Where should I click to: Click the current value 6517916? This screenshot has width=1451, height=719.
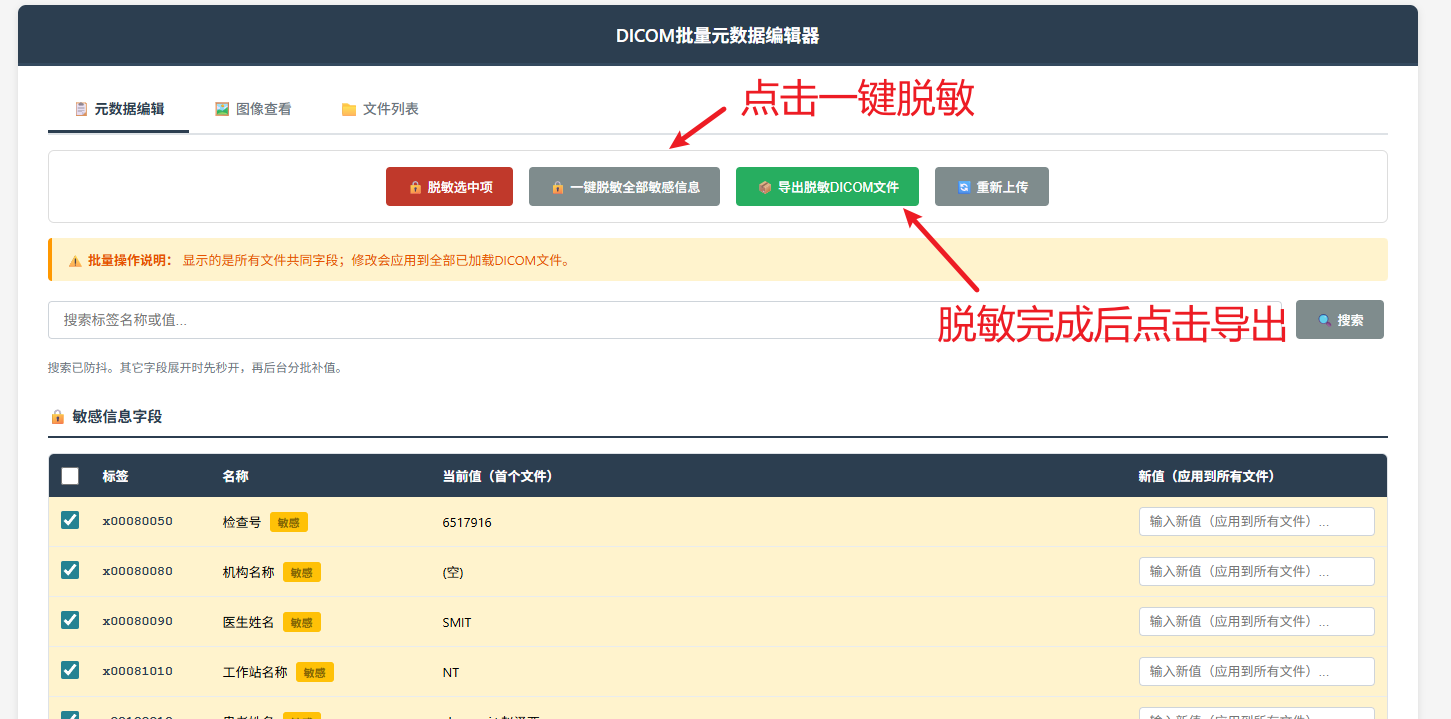pyautogui.click(x=467, y=522)
